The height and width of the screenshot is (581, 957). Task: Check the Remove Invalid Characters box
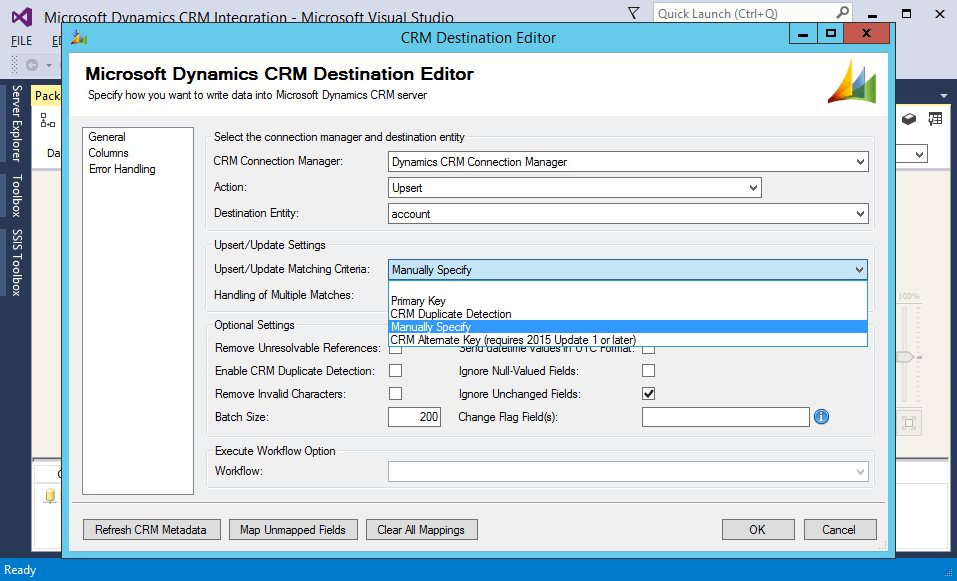click(395, 394)
